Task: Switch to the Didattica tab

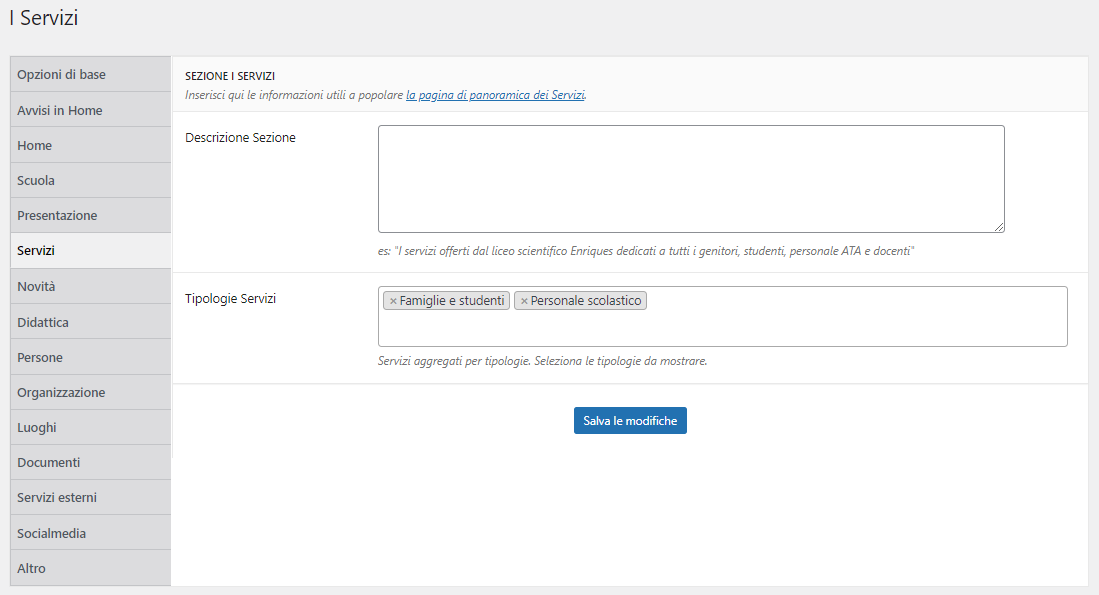Action: [90, 322]
